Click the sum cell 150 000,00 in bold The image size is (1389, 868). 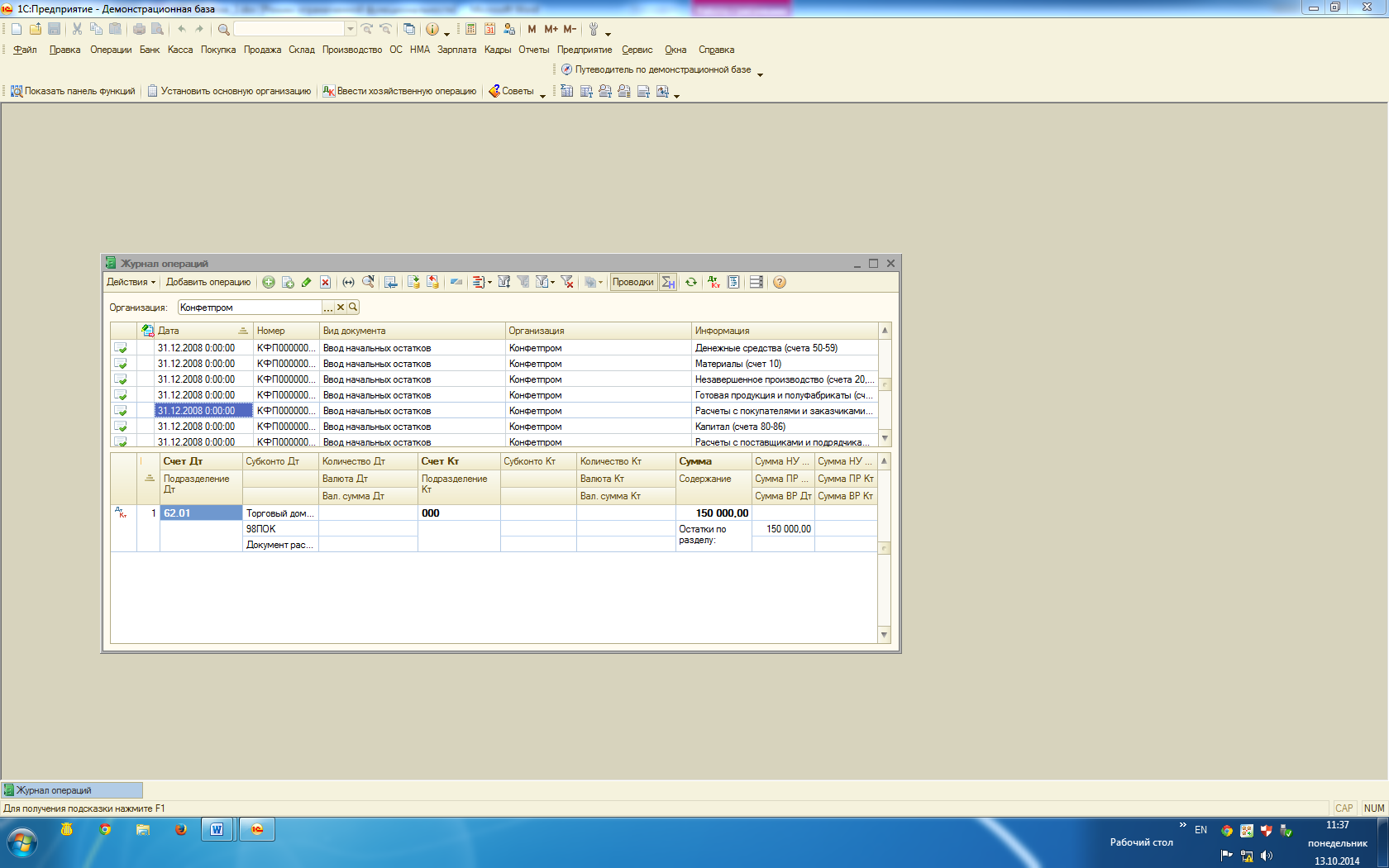point(714,513)
